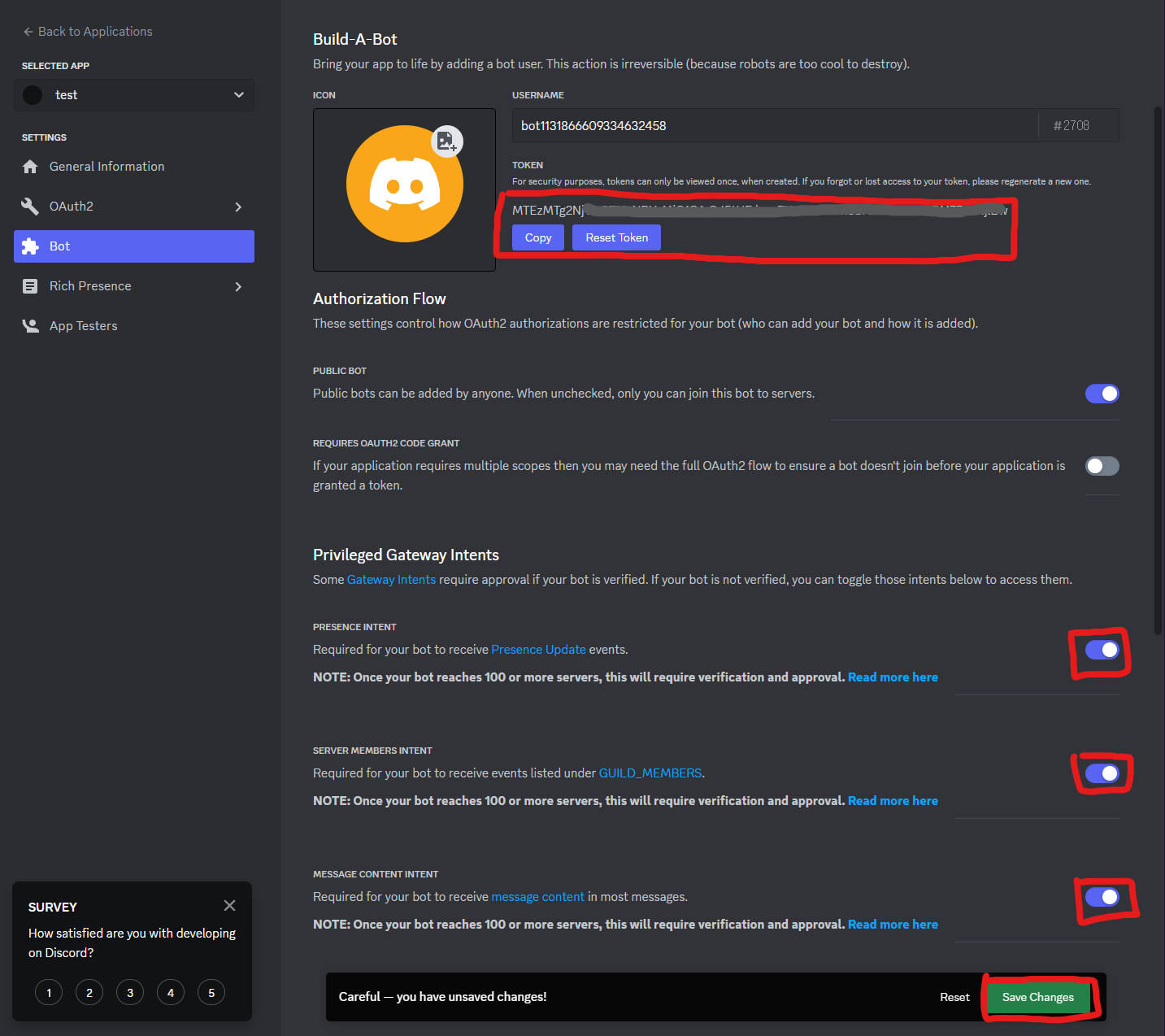Click Read more here under Presence Intent
This screenshot has width=1165, height=1036.
(893, 677)
